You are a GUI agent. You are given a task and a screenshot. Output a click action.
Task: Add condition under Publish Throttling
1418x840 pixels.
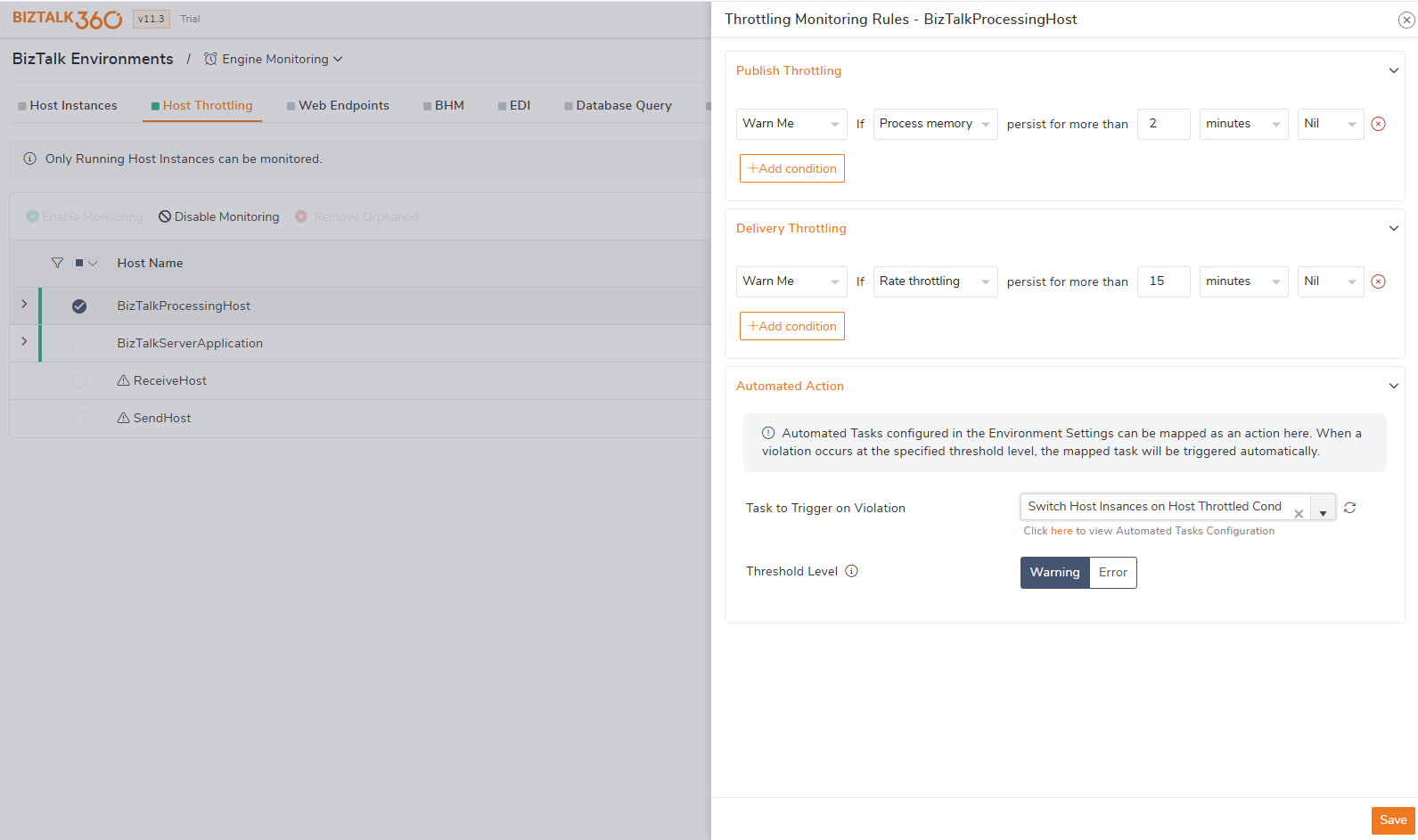(792, 168)
